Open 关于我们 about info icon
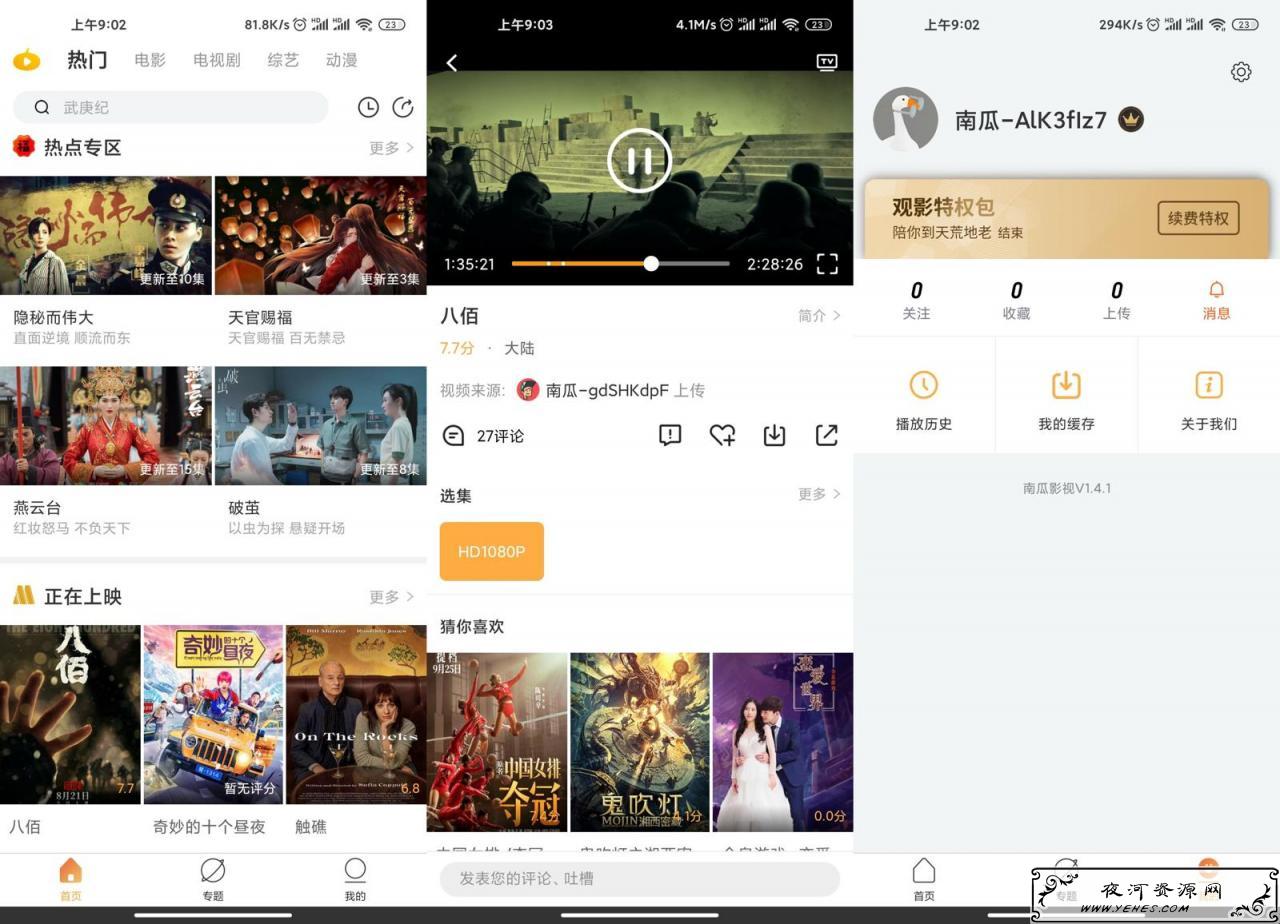1280x924 pixels. pos(1209,385)
